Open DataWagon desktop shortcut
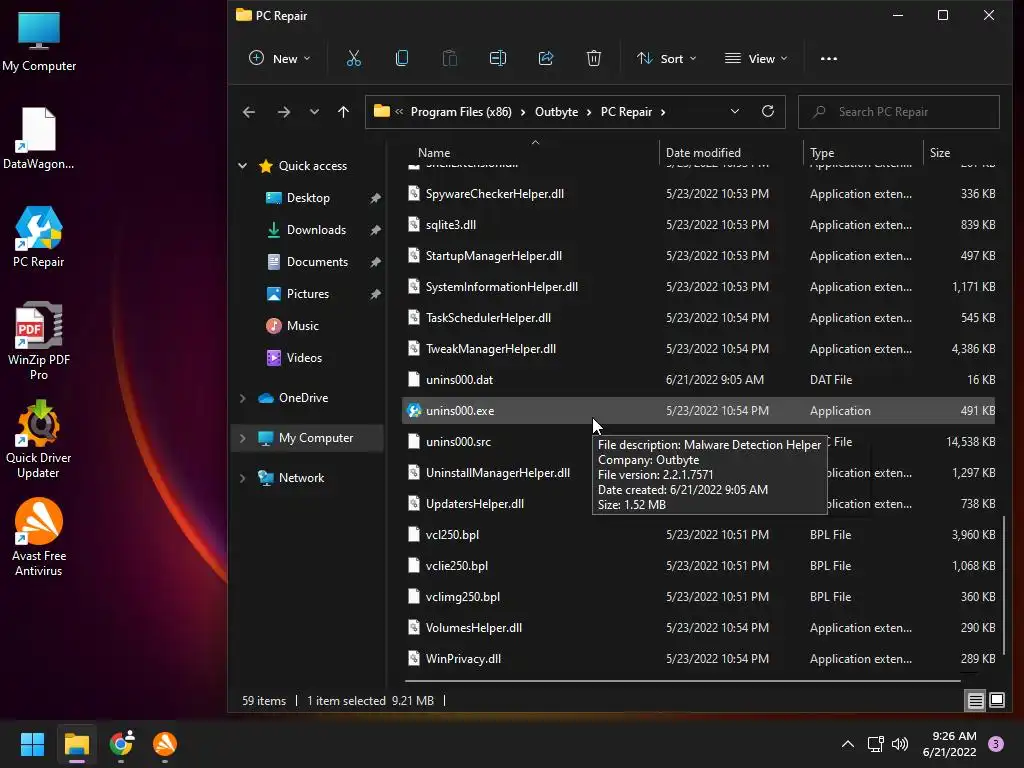 [39, 139]
